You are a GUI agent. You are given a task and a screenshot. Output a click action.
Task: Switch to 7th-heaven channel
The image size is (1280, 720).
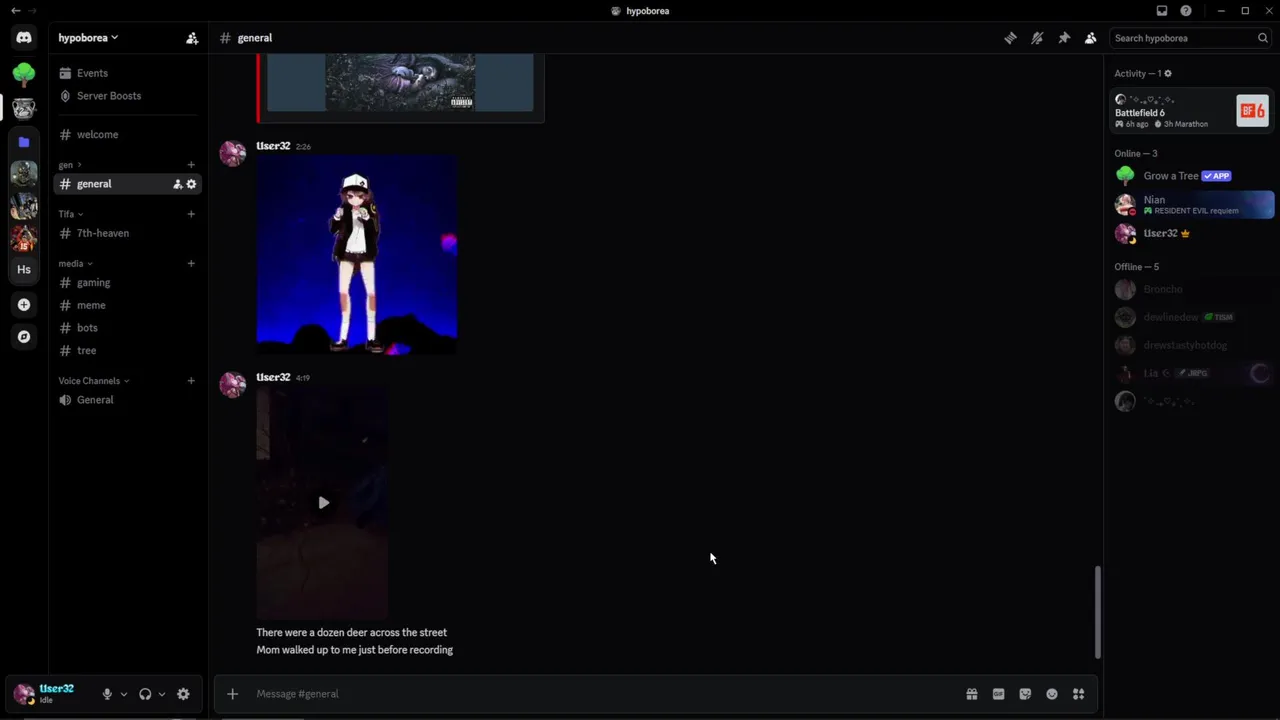(127, 233)
